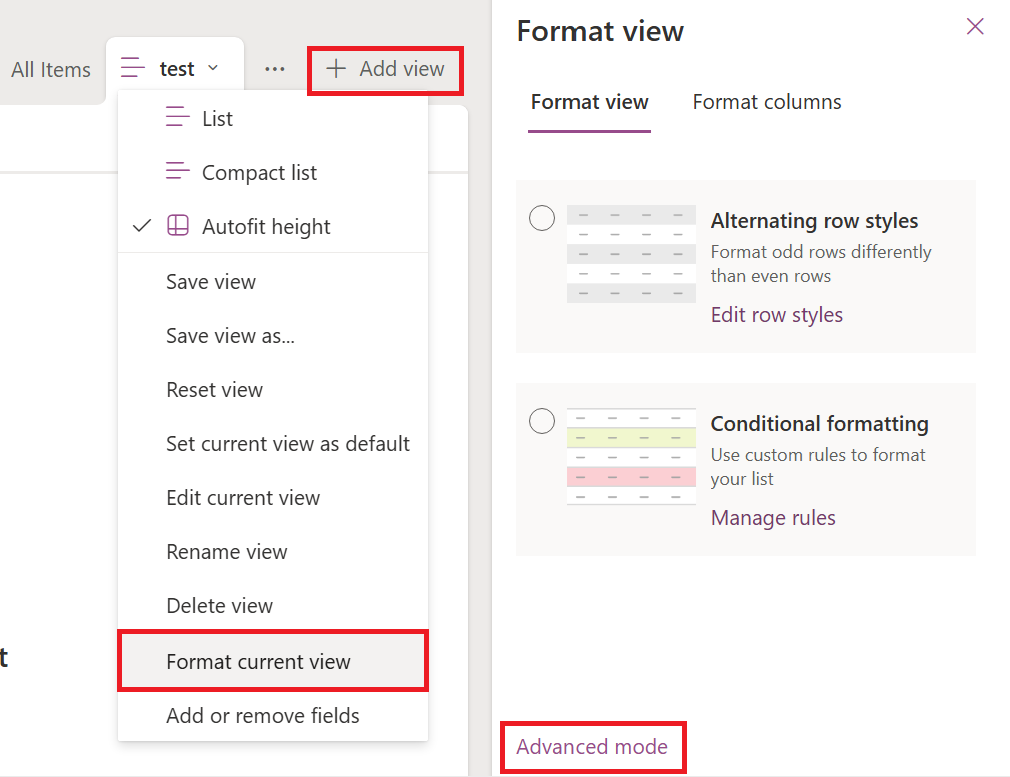
Task: Click the Compact list icon
Action: [178, 172]
